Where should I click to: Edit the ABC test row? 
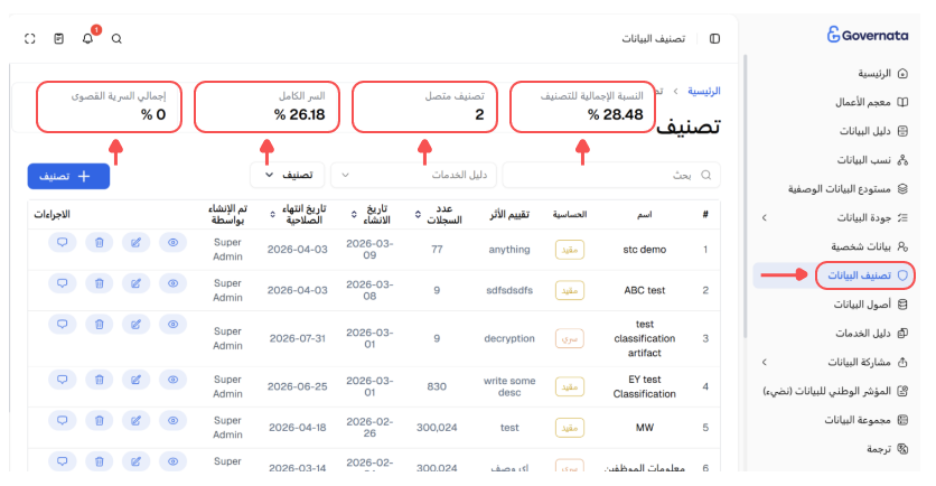pos(136,284)
